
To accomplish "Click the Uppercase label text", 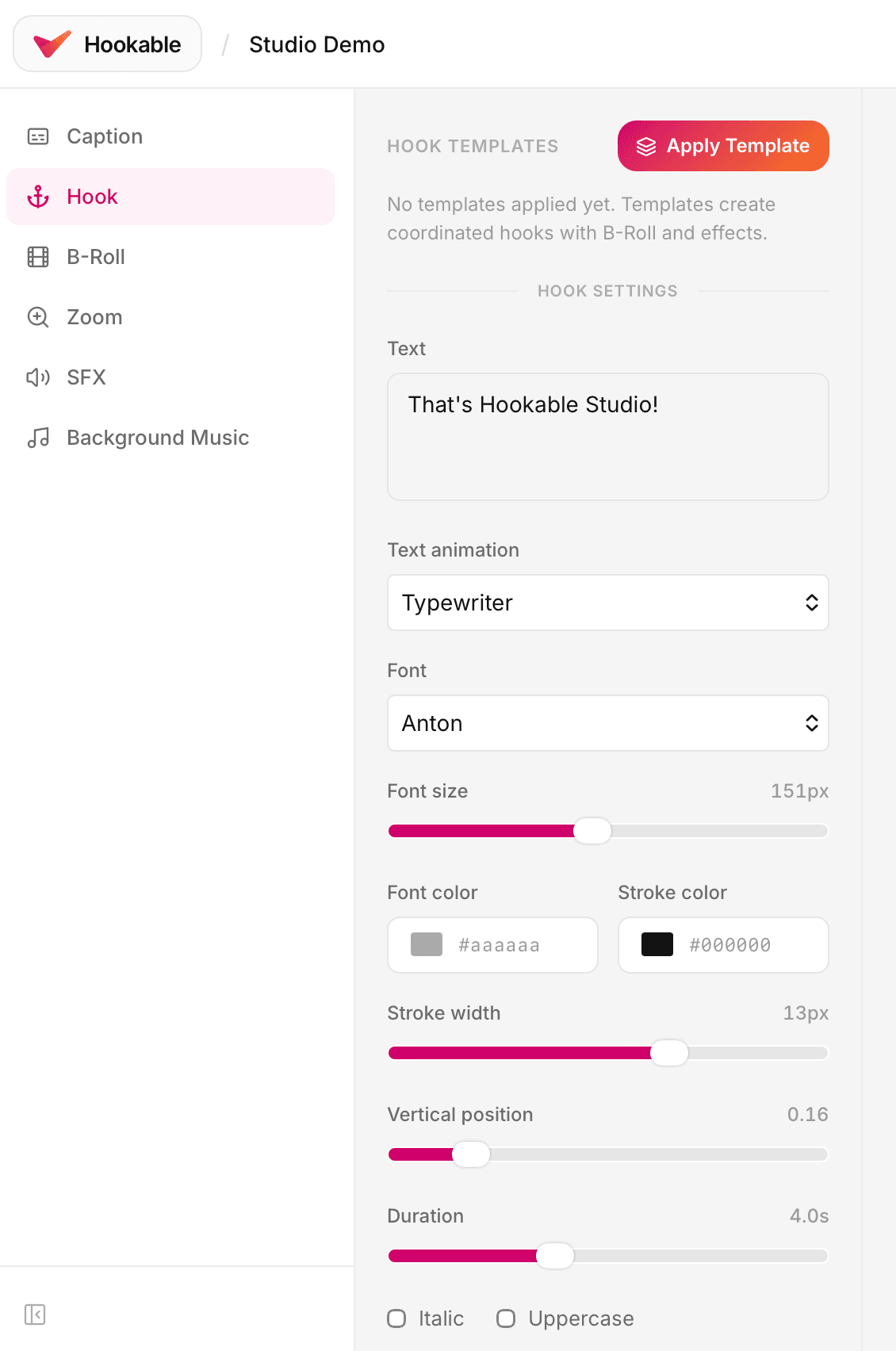I will 581,1318.
